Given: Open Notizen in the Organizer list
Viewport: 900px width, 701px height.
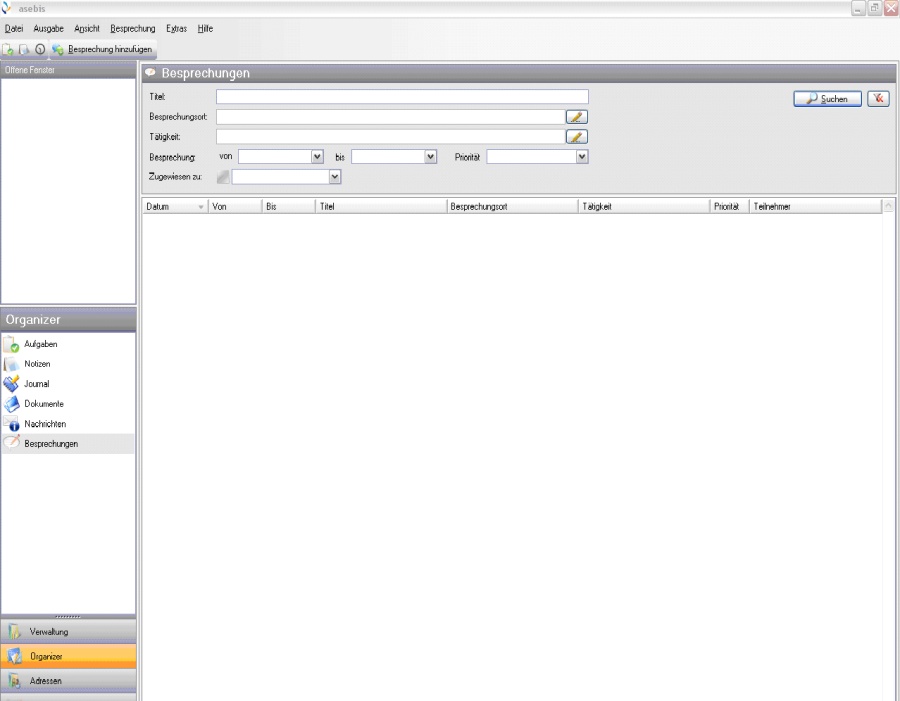Looking at the screenshot, I should (37, 364).
